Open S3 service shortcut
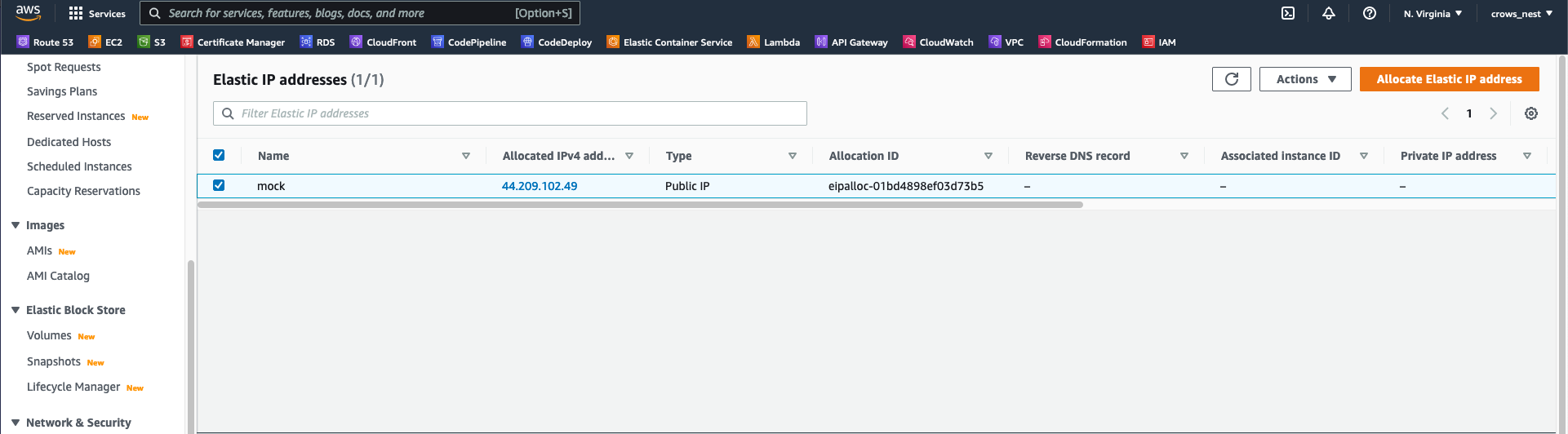The image size is (1568, 434). [152, 42]
